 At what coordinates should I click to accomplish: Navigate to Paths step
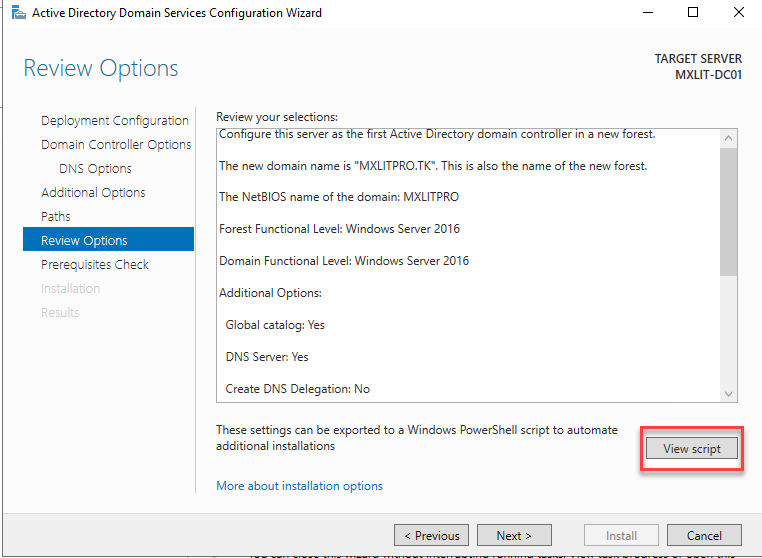tap(56, 217)
